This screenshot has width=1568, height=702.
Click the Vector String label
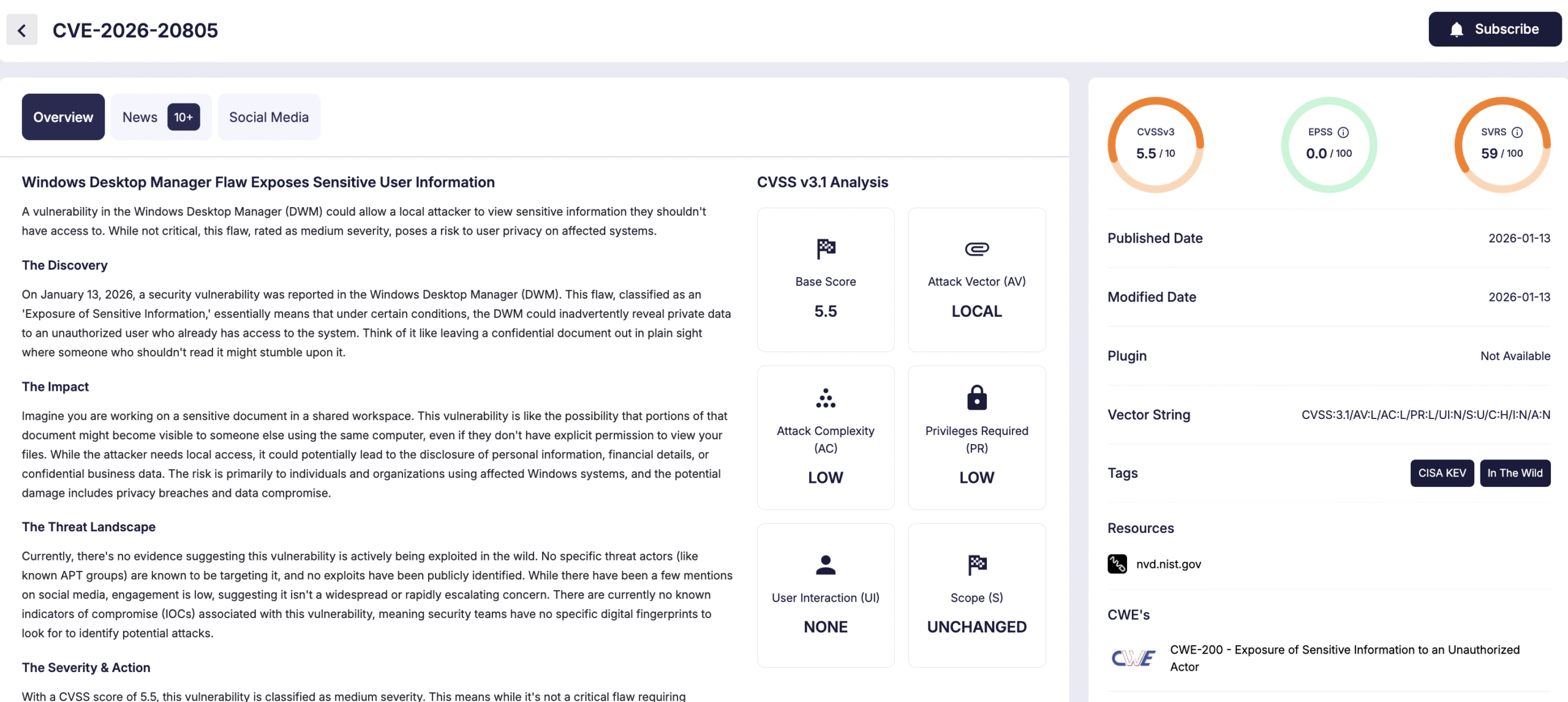coord(1148,415)
